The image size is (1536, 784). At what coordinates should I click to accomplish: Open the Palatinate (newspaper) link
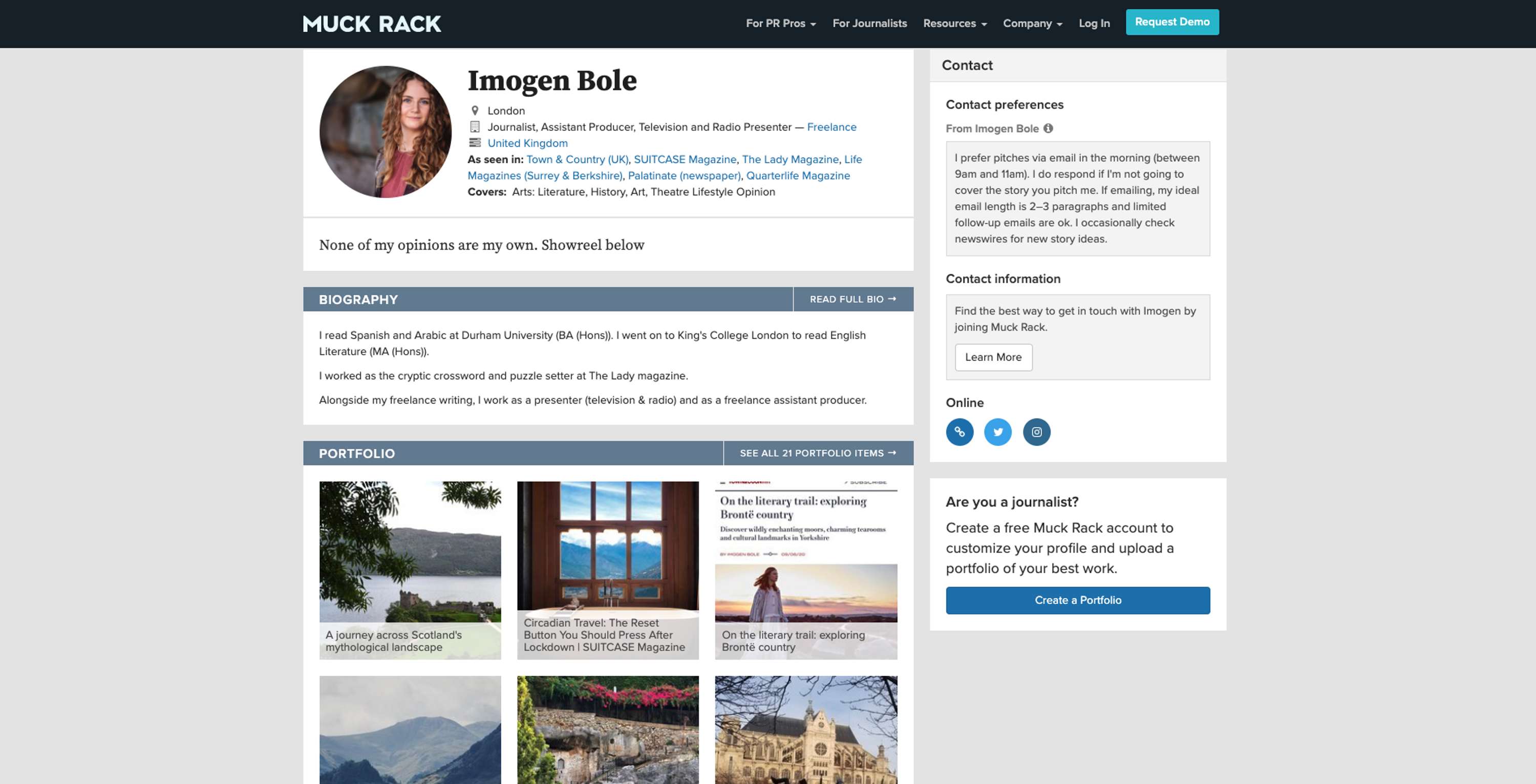[684, 176]
